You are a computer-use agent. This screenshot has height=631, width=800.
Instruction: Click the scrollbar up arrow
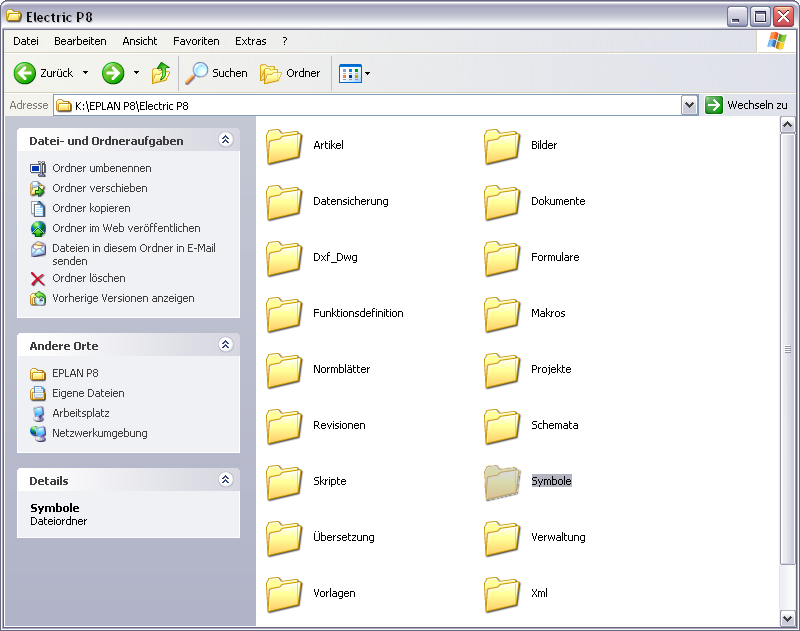pos(787,124)
